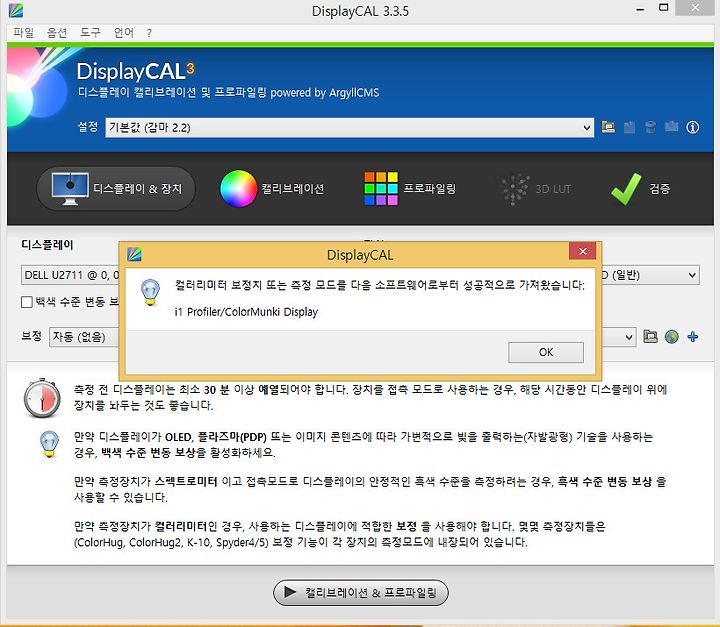This screenshot has height=627, width=720.
Task: Click the DisplayCAL dialog title icon
Action: click(134, 254)
